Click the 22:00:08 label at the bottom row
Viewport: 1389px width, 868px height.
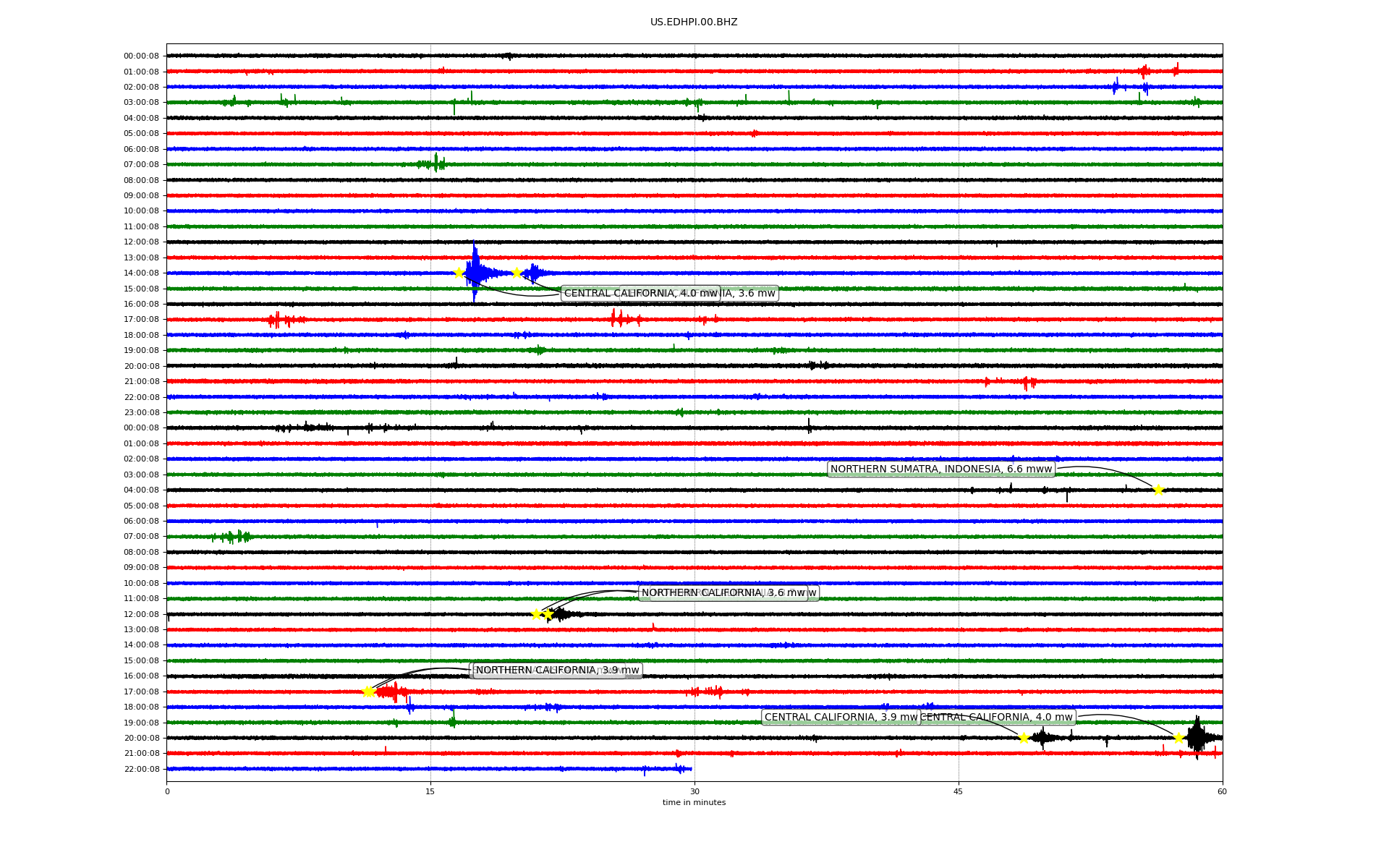pyautogui.click(x=141, y=769)
